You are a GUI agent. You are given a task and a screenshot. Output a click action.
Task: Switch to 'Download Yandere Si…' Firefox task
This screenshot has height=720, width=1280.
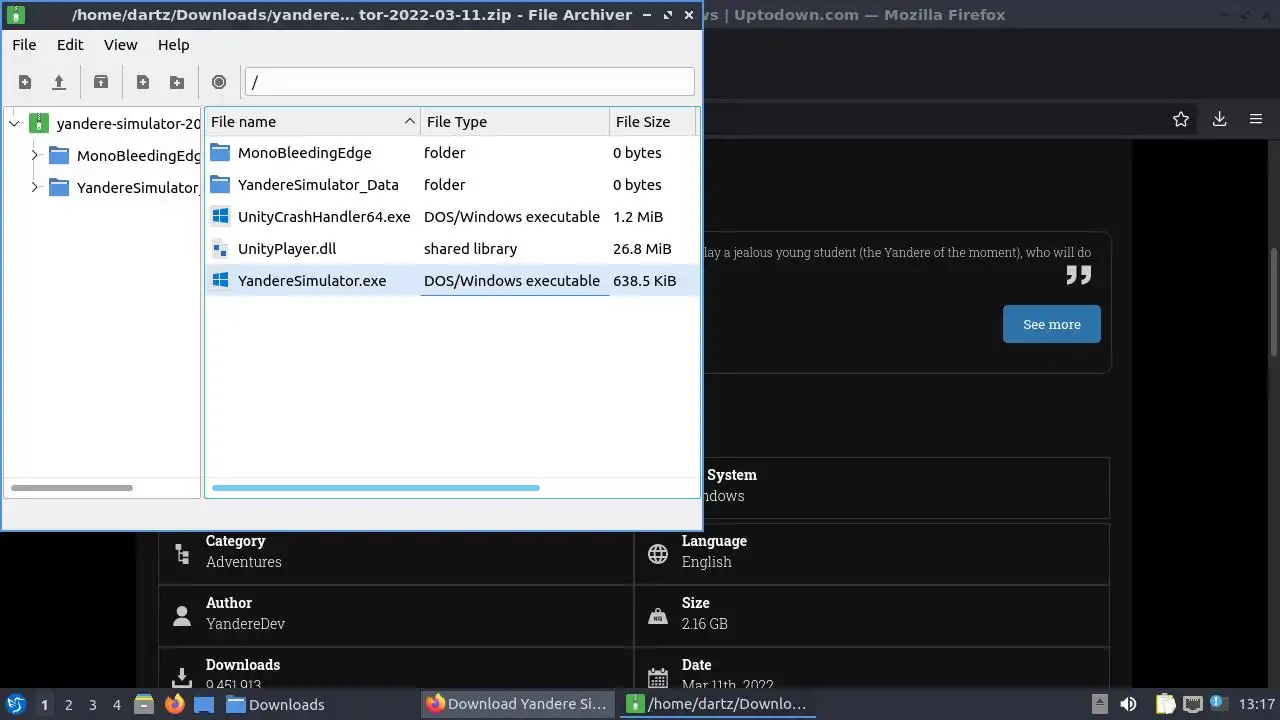click(x=518, y=704)
